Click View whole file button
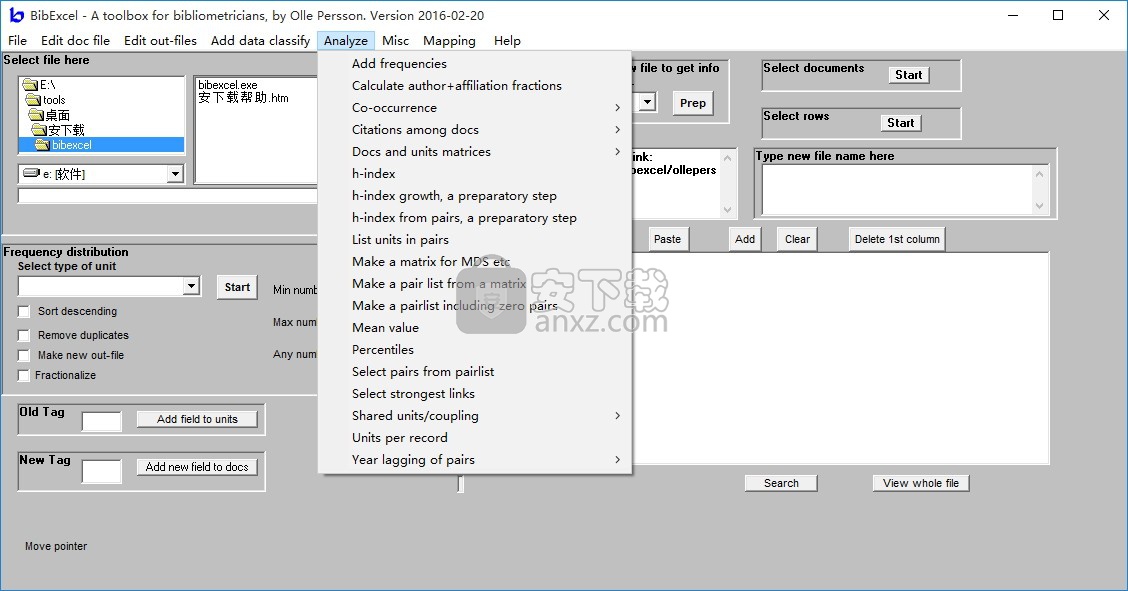This screenshot has height=591, width=1128. pos(921,483)
